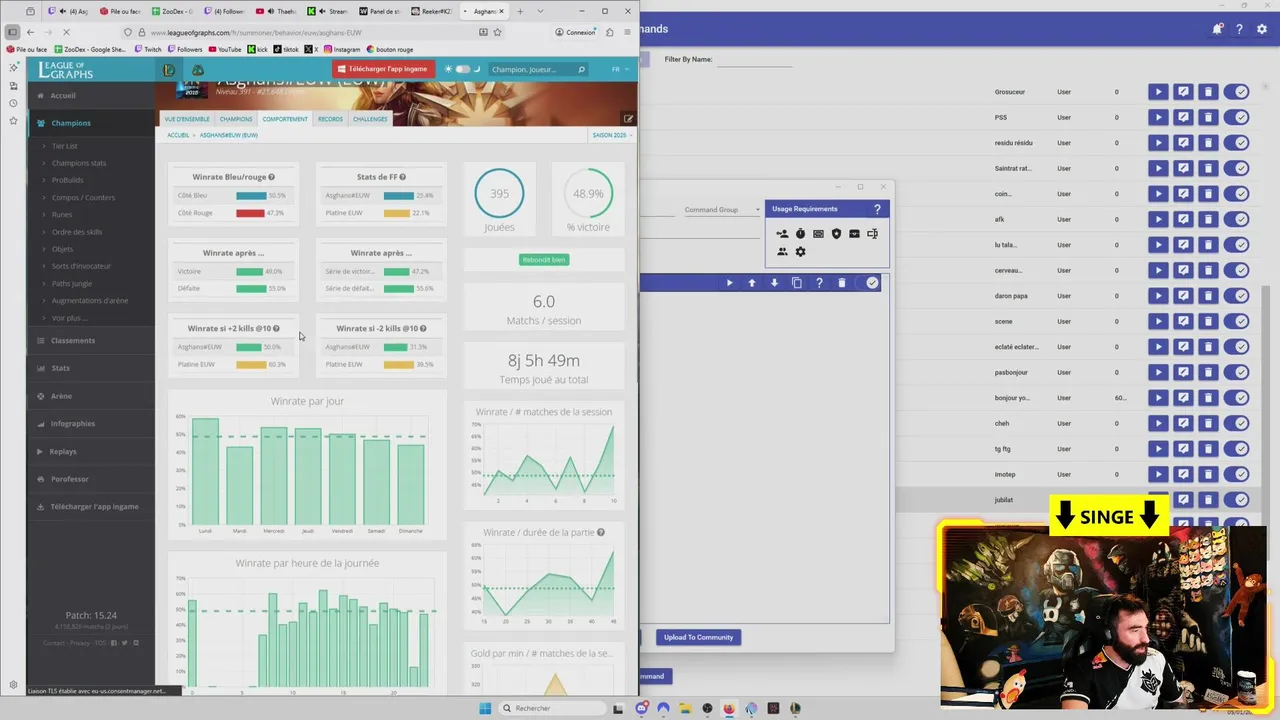Play the afk command
Image resolution: width=1280 pixels, height=720 pixels.
click(1158, 219)
